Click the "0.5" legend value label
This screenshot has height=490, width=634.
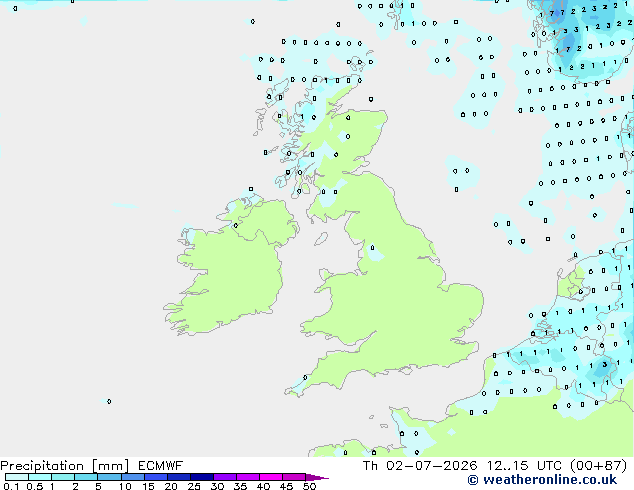[34, 486]
